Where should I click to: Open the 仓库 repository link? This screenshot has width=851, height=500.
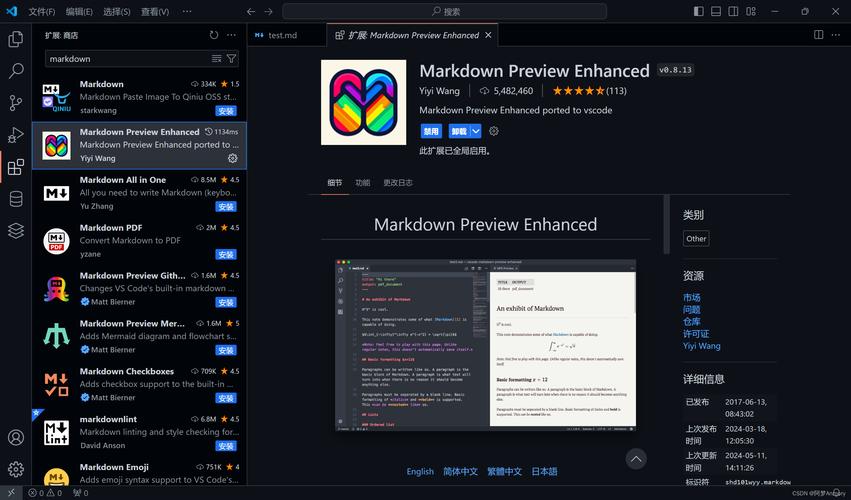(x=691, y=321)
